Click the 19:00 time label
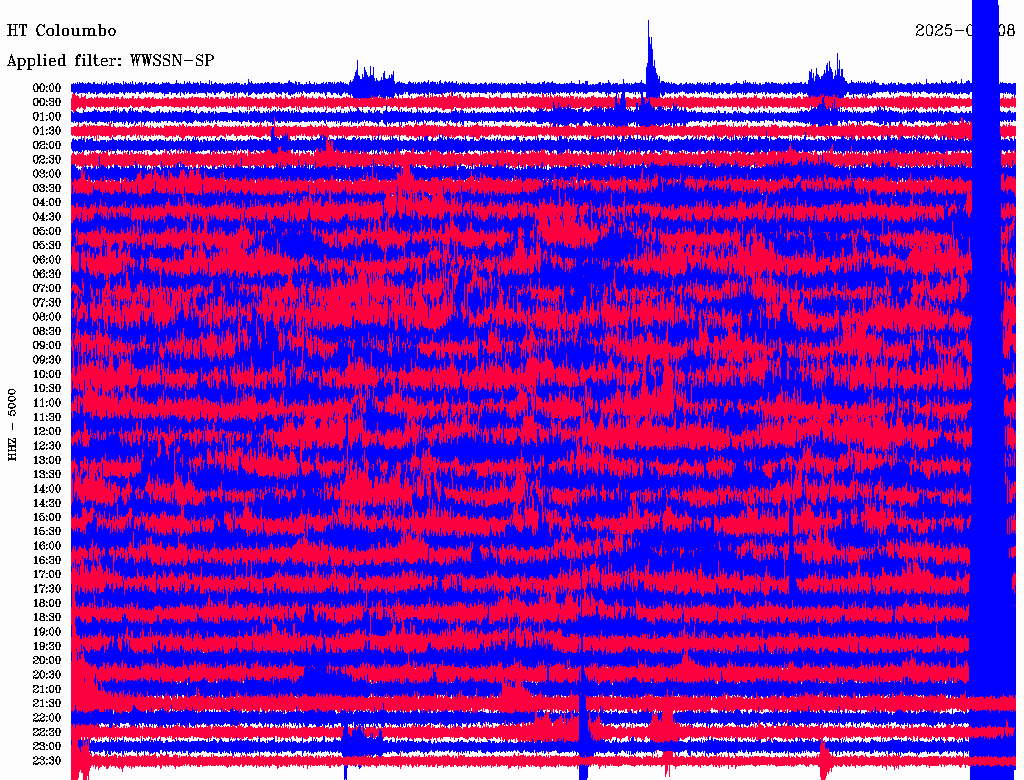Screen dimensions: 1024x780 pos(47,632)
